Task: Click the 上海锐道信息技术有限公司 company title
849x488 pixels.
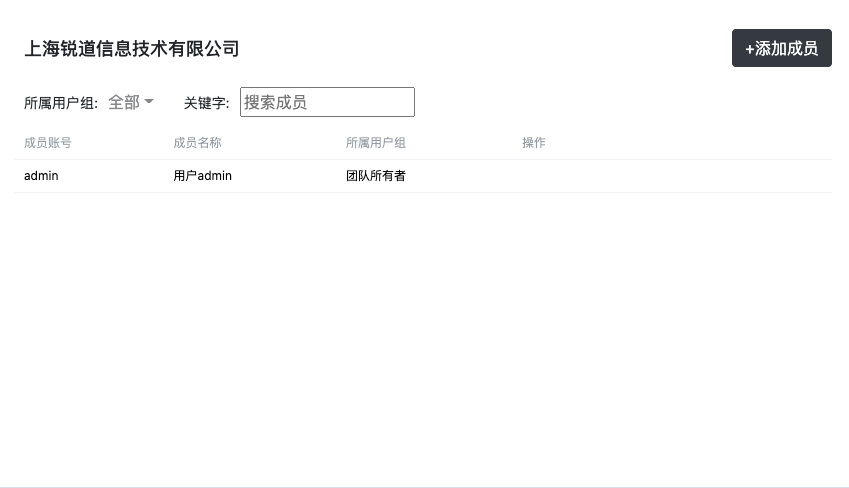Action: tap(131, 48)
